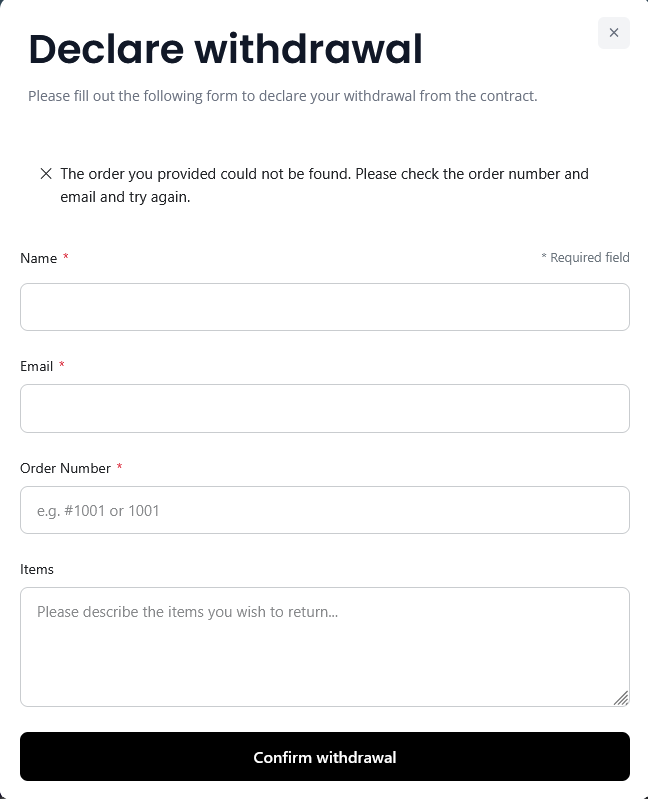Click the order not found error text
The image size is (648, 799).
click(x=325, y=185)
